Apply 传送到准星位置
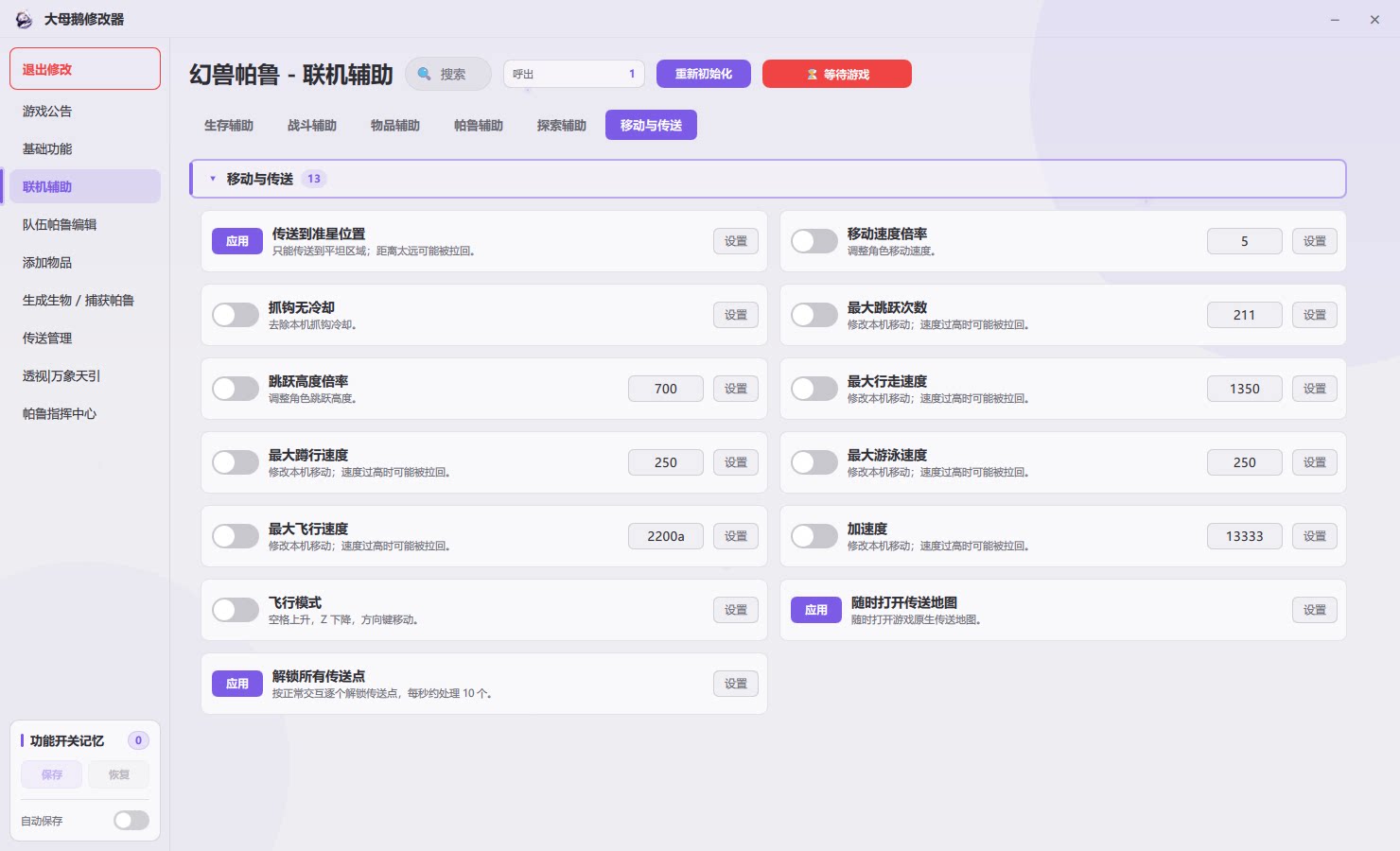 pyautogui.click(x=237, y=241)
